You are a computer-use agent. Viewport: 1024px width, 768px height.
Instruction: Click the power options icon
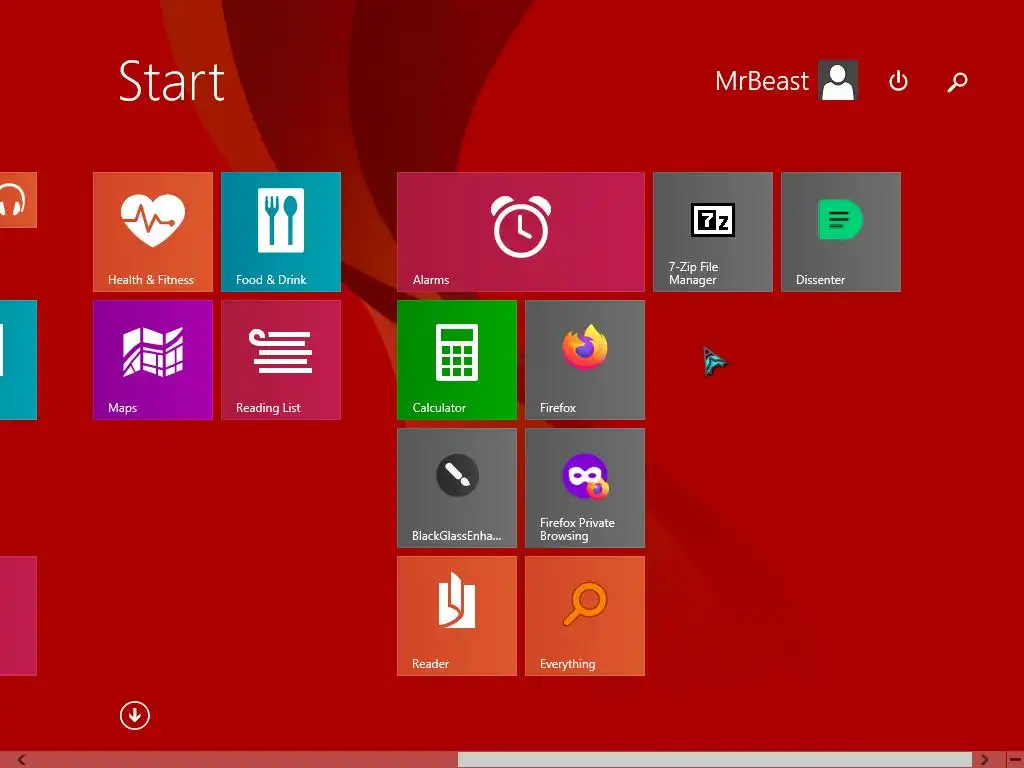click(898, 81)
